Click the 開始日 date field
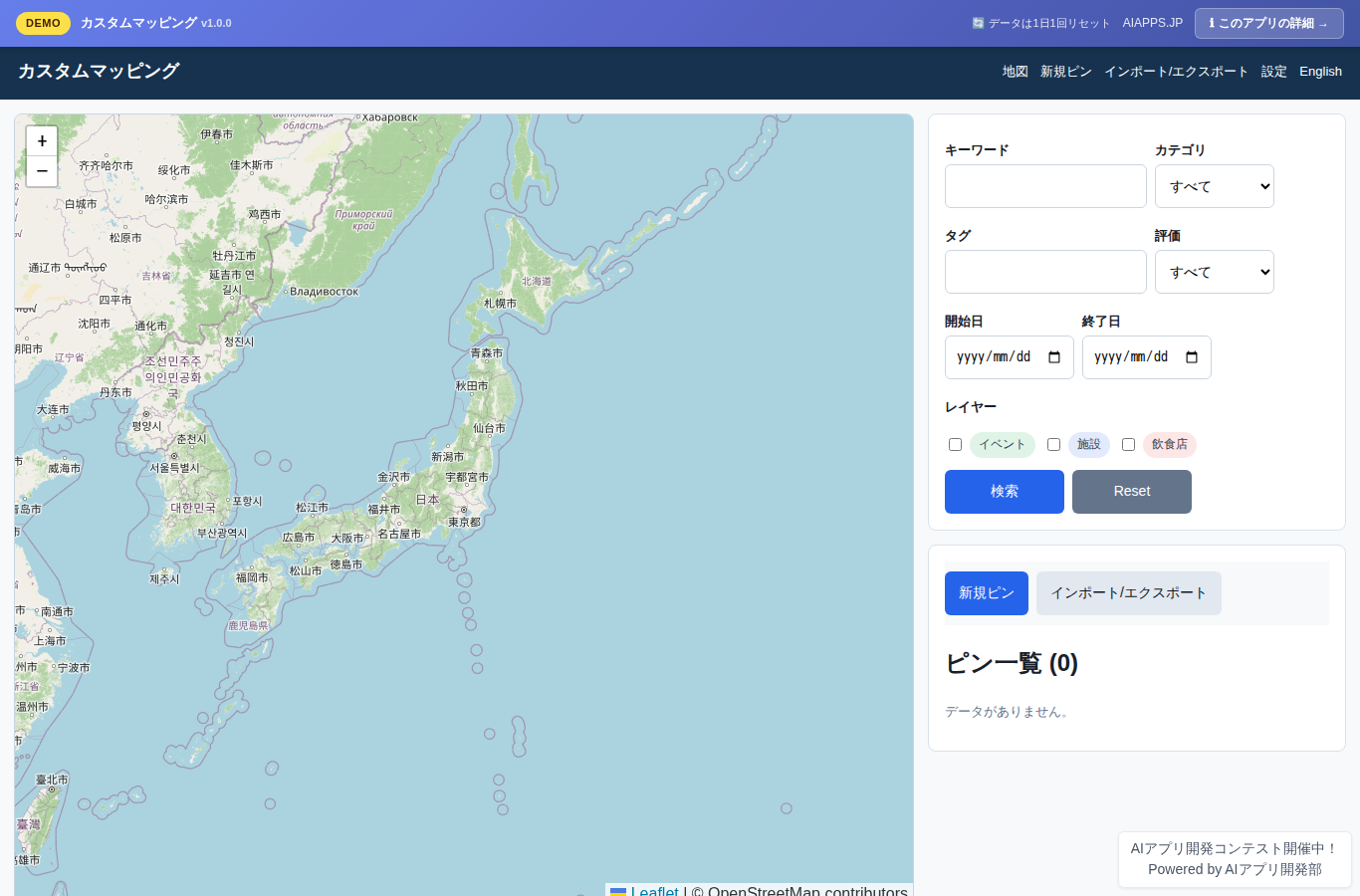This screenshot has width=1360, height=896. click(x=1010, y=357)
